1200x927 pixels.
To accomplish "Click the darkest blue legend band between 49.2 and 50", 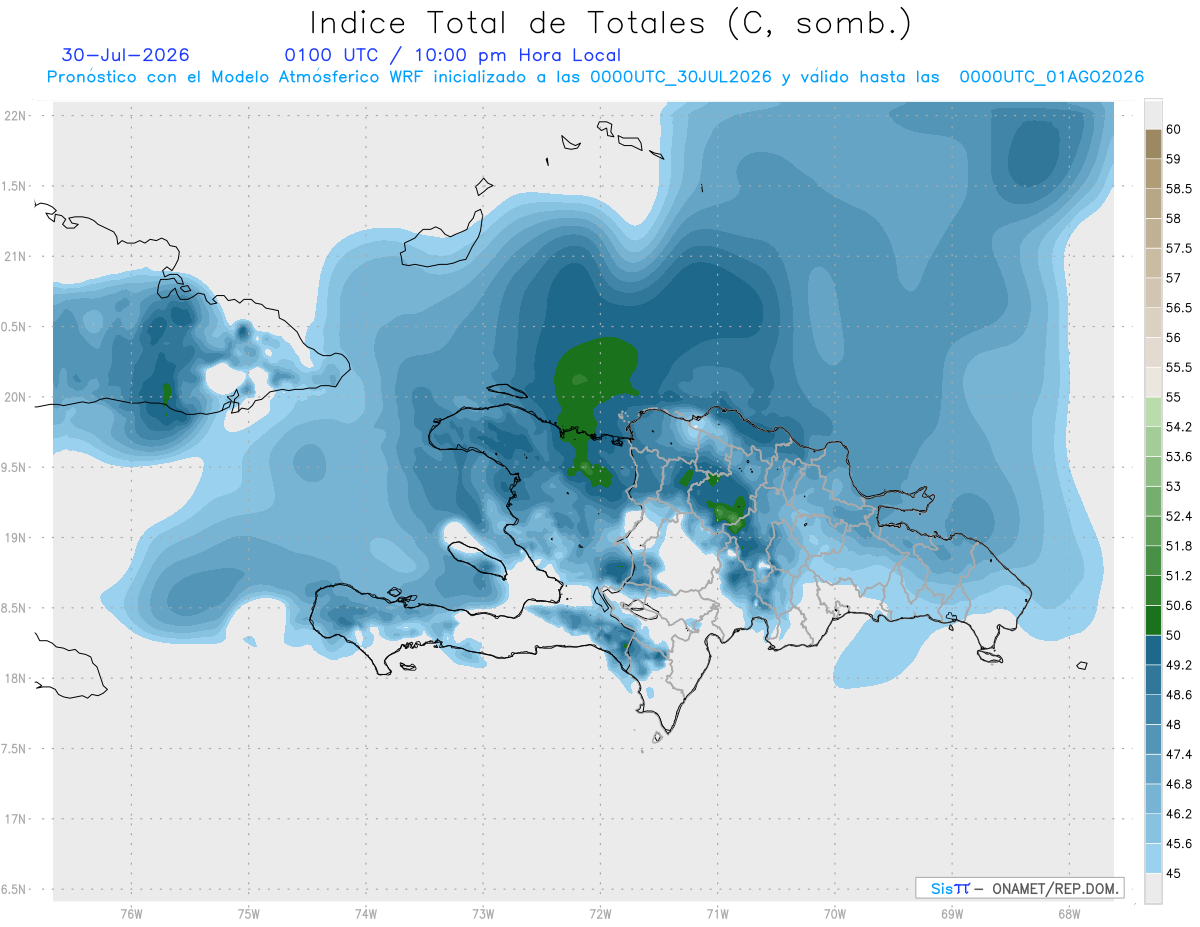I will point(1153,650).
